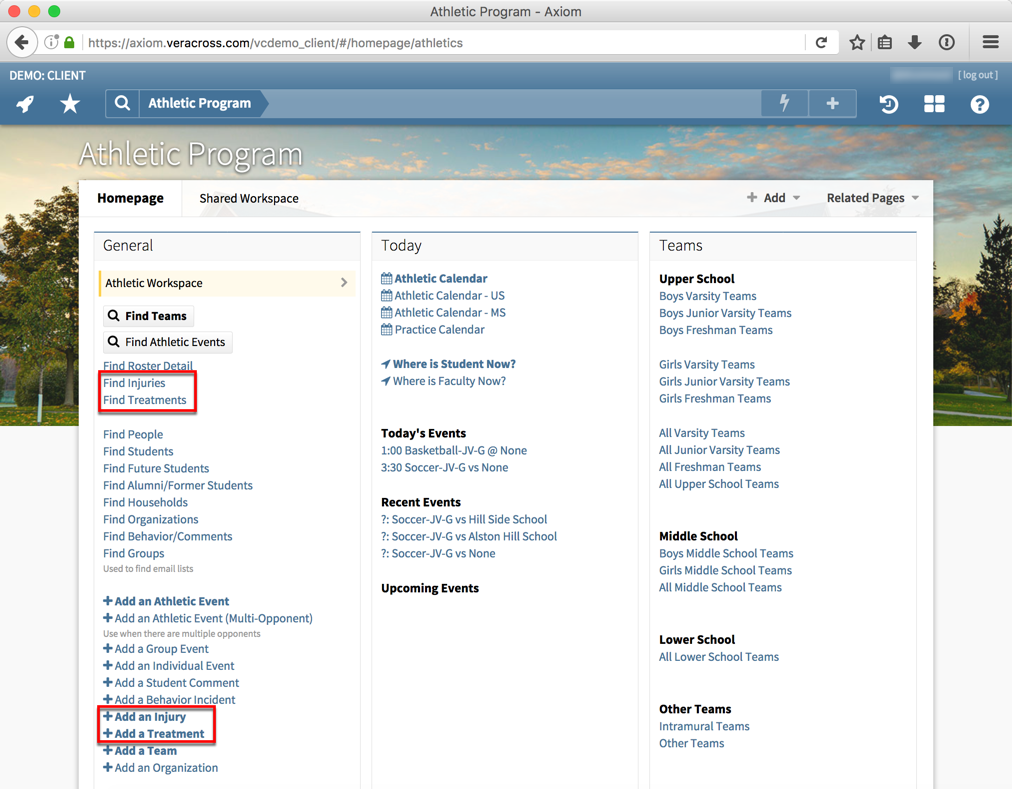Image resolution: width=1012 pixels, height=789 pixels.
Task: Select the Homepage tab
Action: click(130, 198)
